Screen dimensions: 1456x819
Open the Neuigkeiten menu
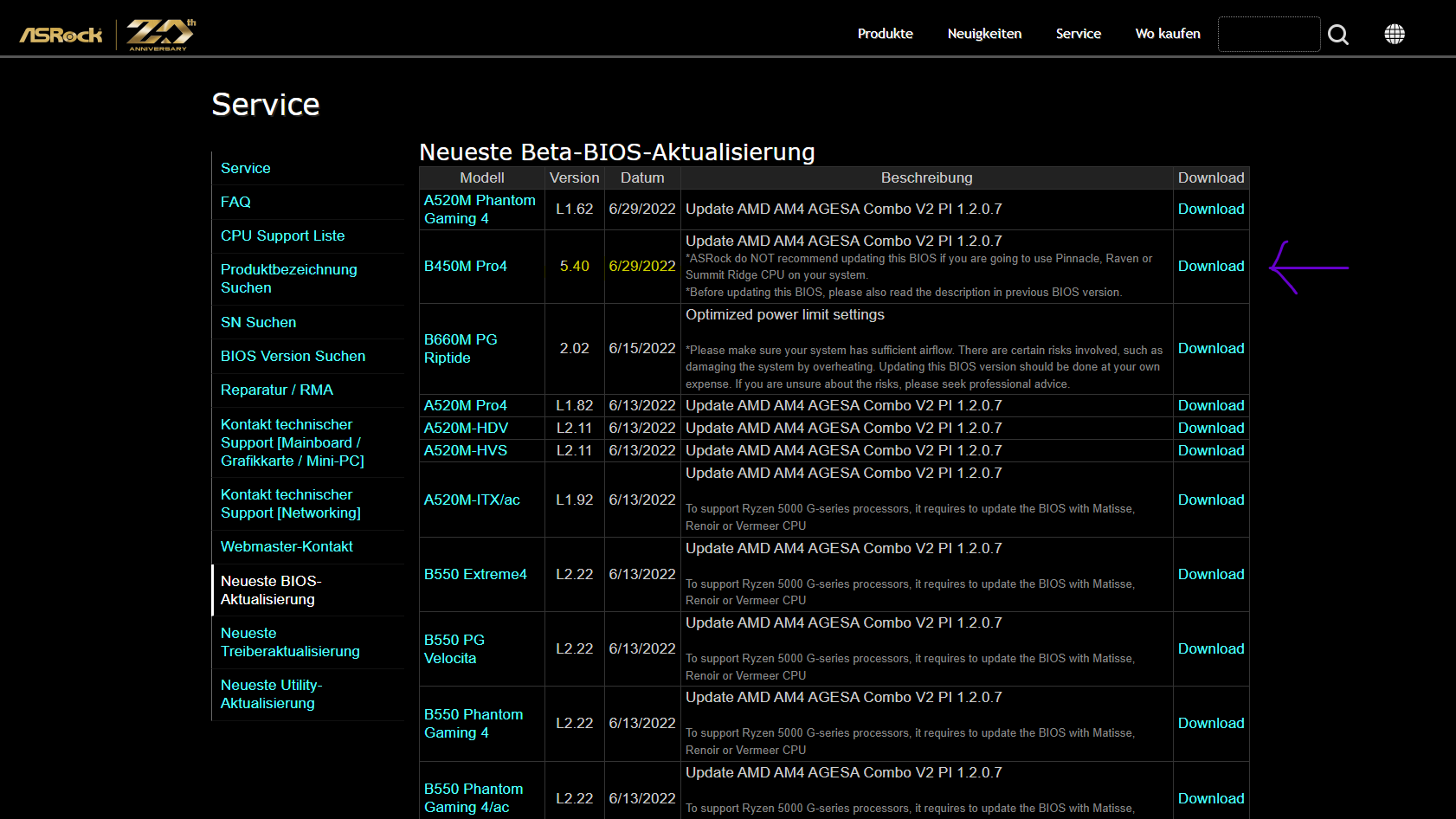(985, 34)
